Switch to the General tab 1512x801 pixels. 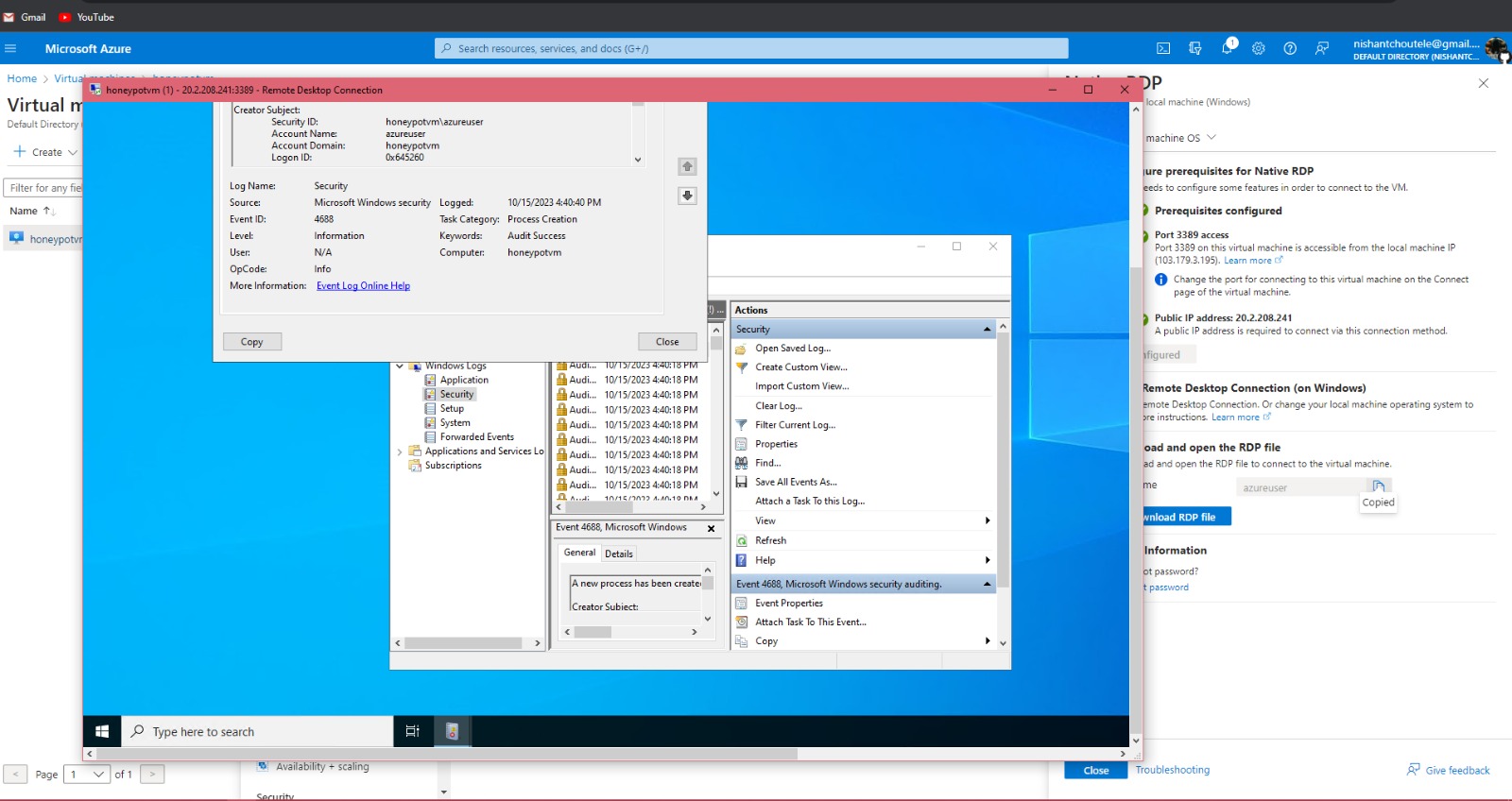coord(580,553)
